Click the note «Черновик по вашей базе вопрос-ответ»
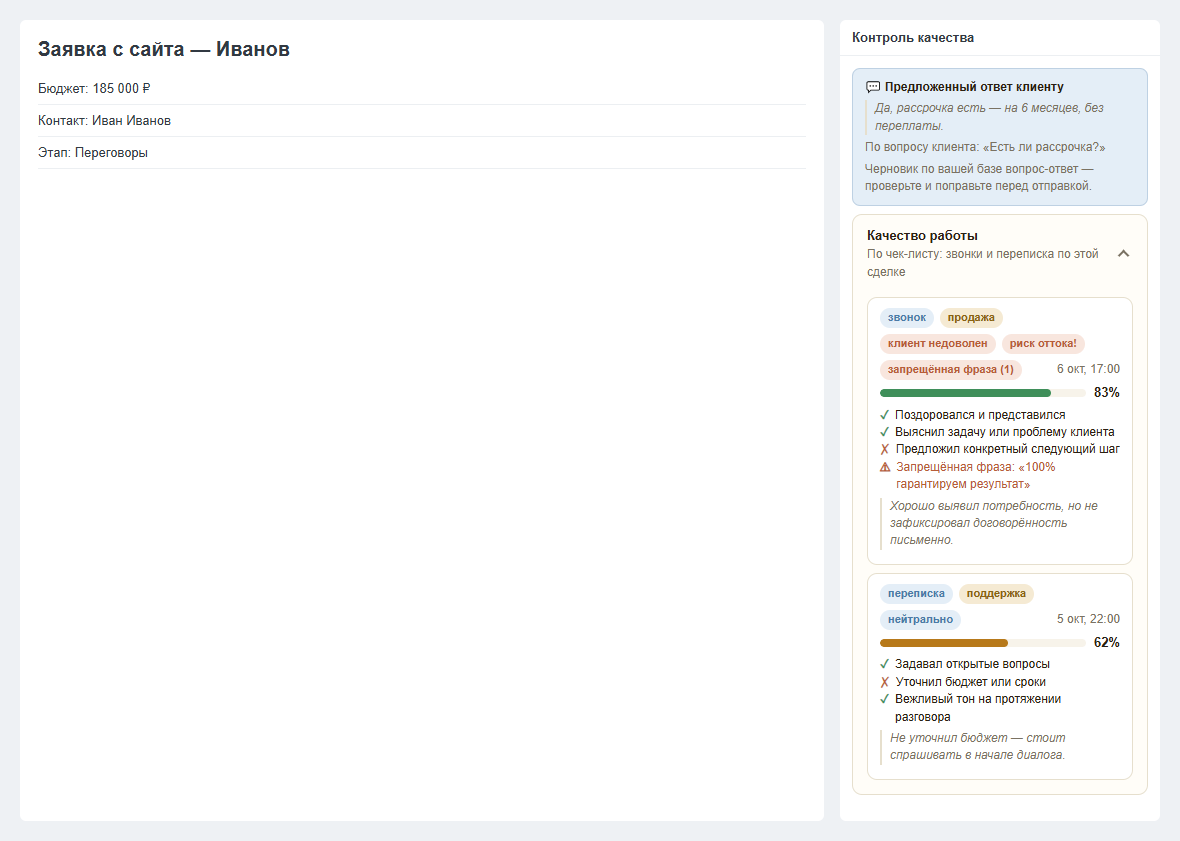Screen dimensions: 1180x841 979,178
